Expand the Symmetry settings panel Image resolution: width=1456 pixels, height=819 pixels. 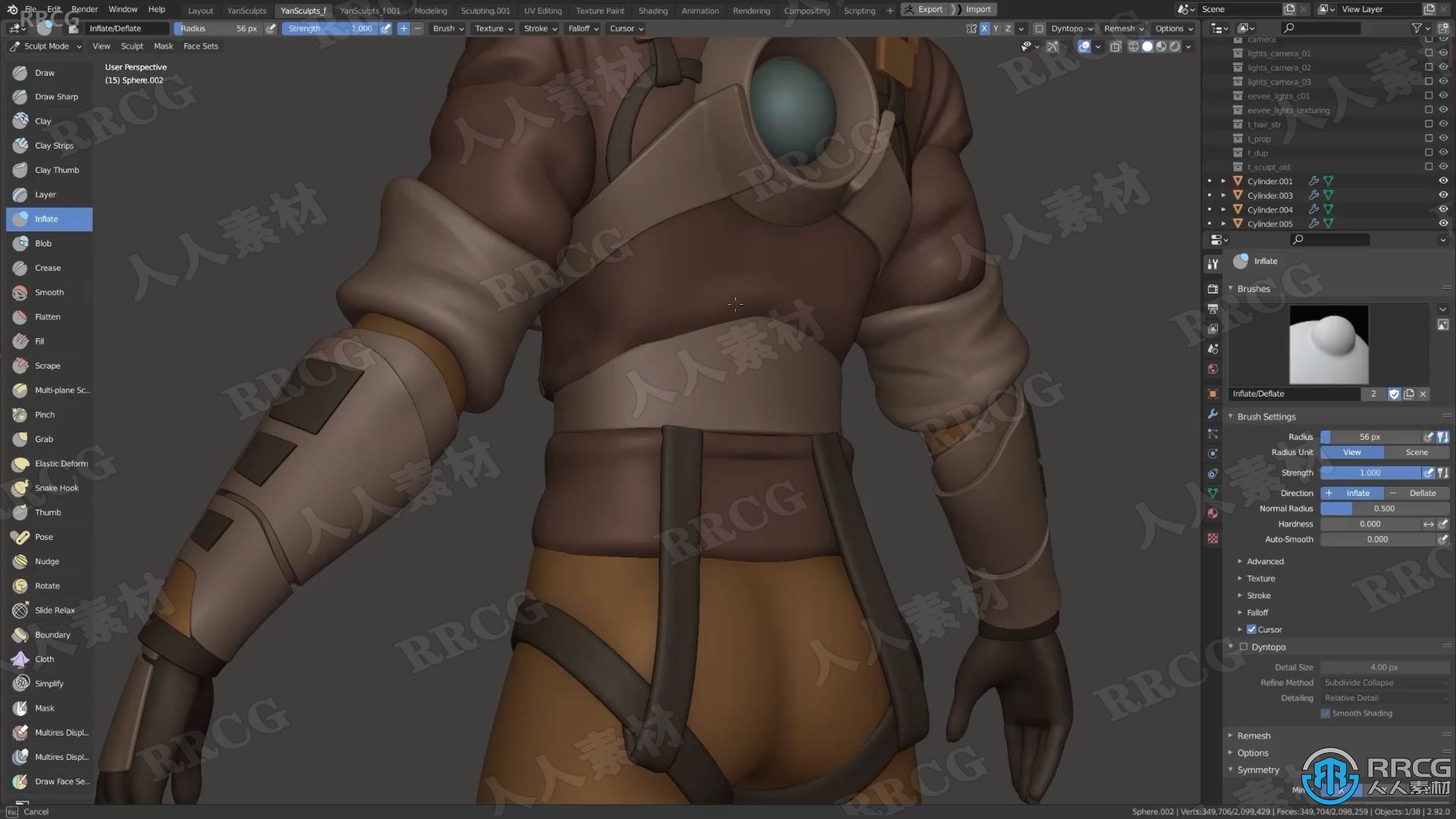coord(1259,769)
